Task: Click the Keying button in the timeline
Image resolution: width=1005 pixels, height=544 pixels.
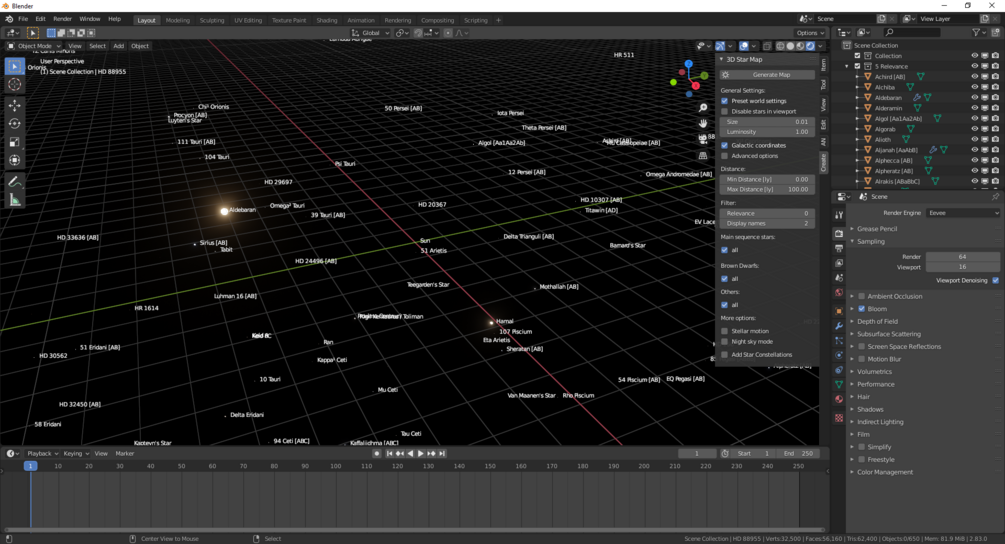Action: point(76,454)
